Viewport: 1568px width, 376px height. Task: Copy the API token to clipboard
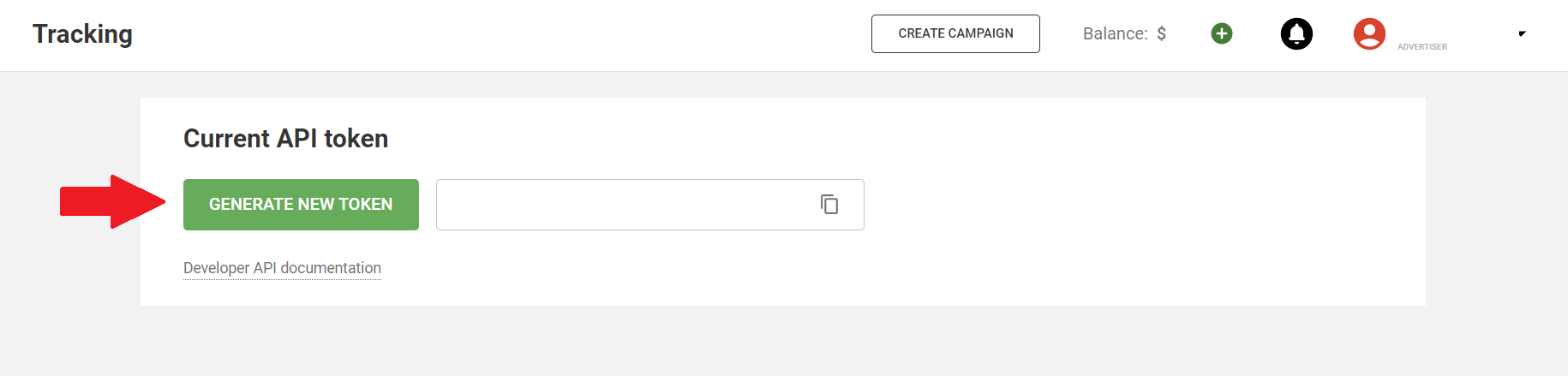click(829, 204)
